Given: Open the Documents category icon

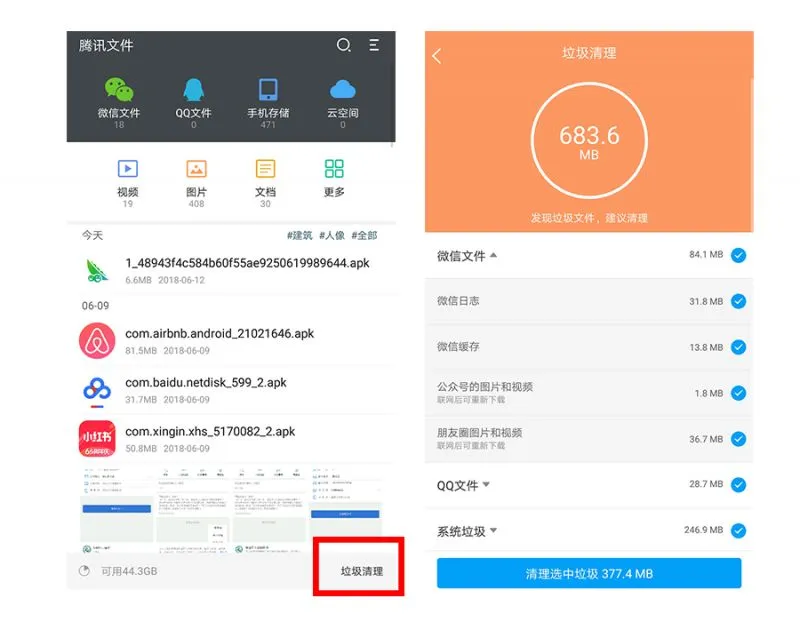Looking at the screenshot, I should 265,168.
